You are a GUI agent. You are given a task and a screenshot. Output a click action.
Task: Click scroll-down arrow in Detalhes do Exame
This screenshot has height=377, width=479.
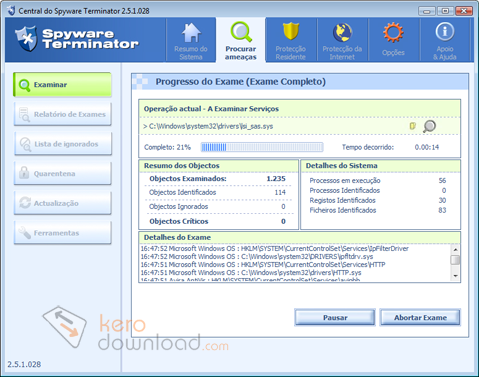[x=455, y=276]
